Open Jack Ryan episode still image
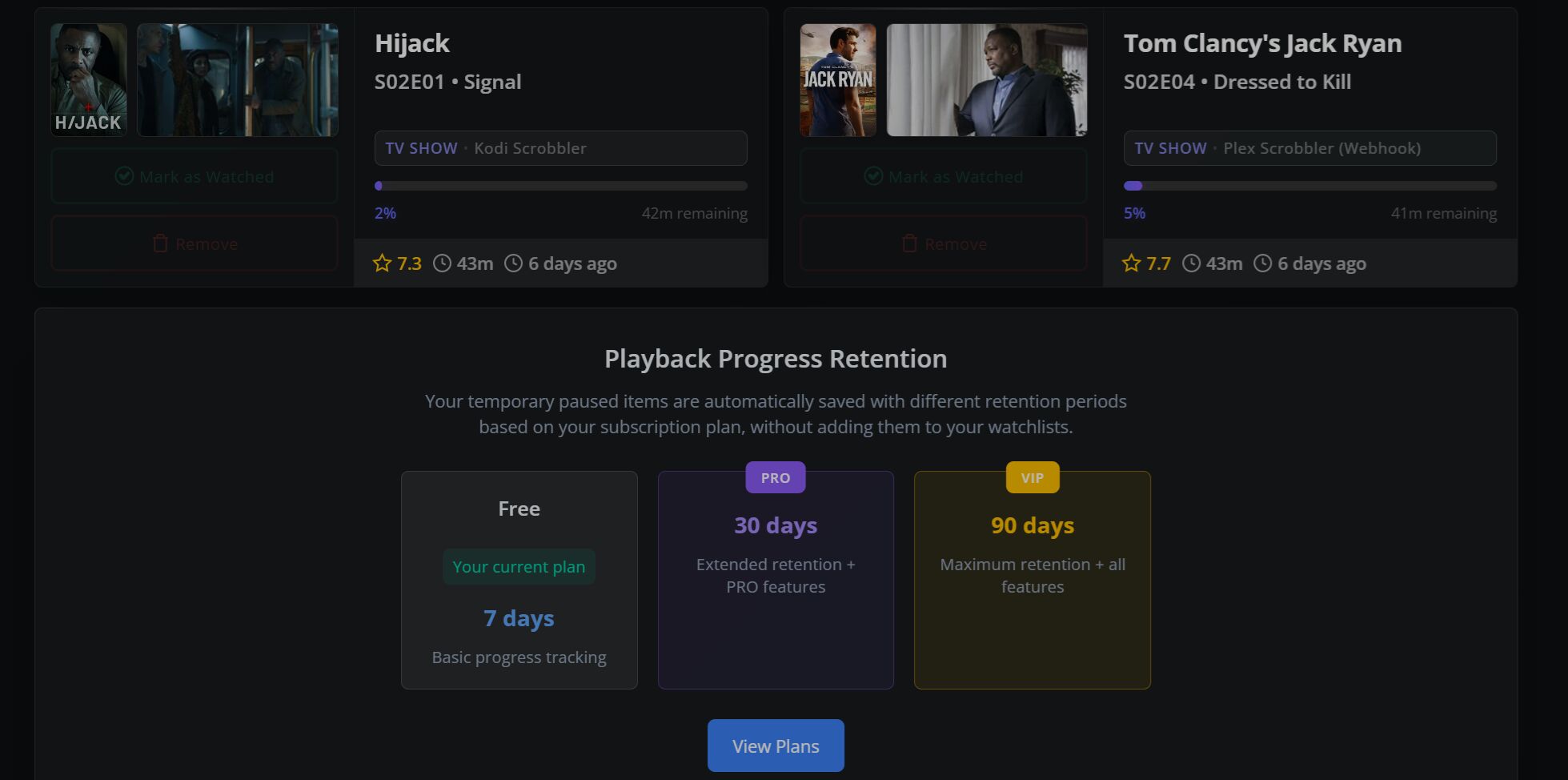Viewport: 1568px width, 780px height. [987, 79]
